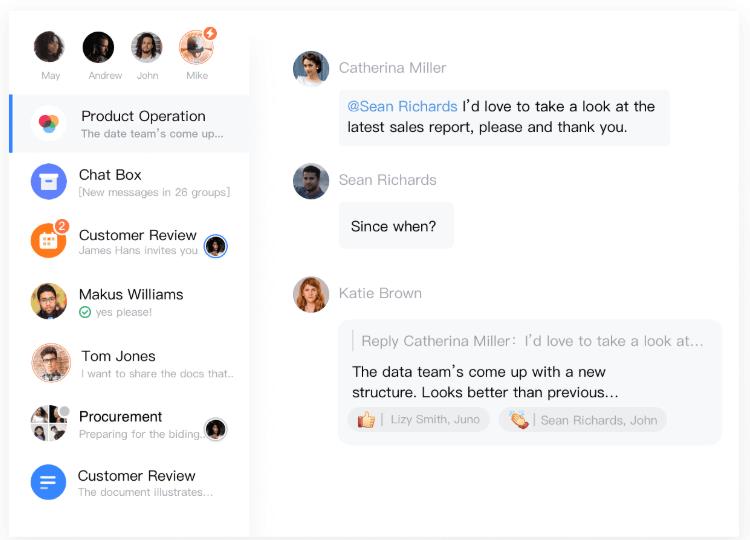Click the clapping hands reaction icon

tap(519, 420)
